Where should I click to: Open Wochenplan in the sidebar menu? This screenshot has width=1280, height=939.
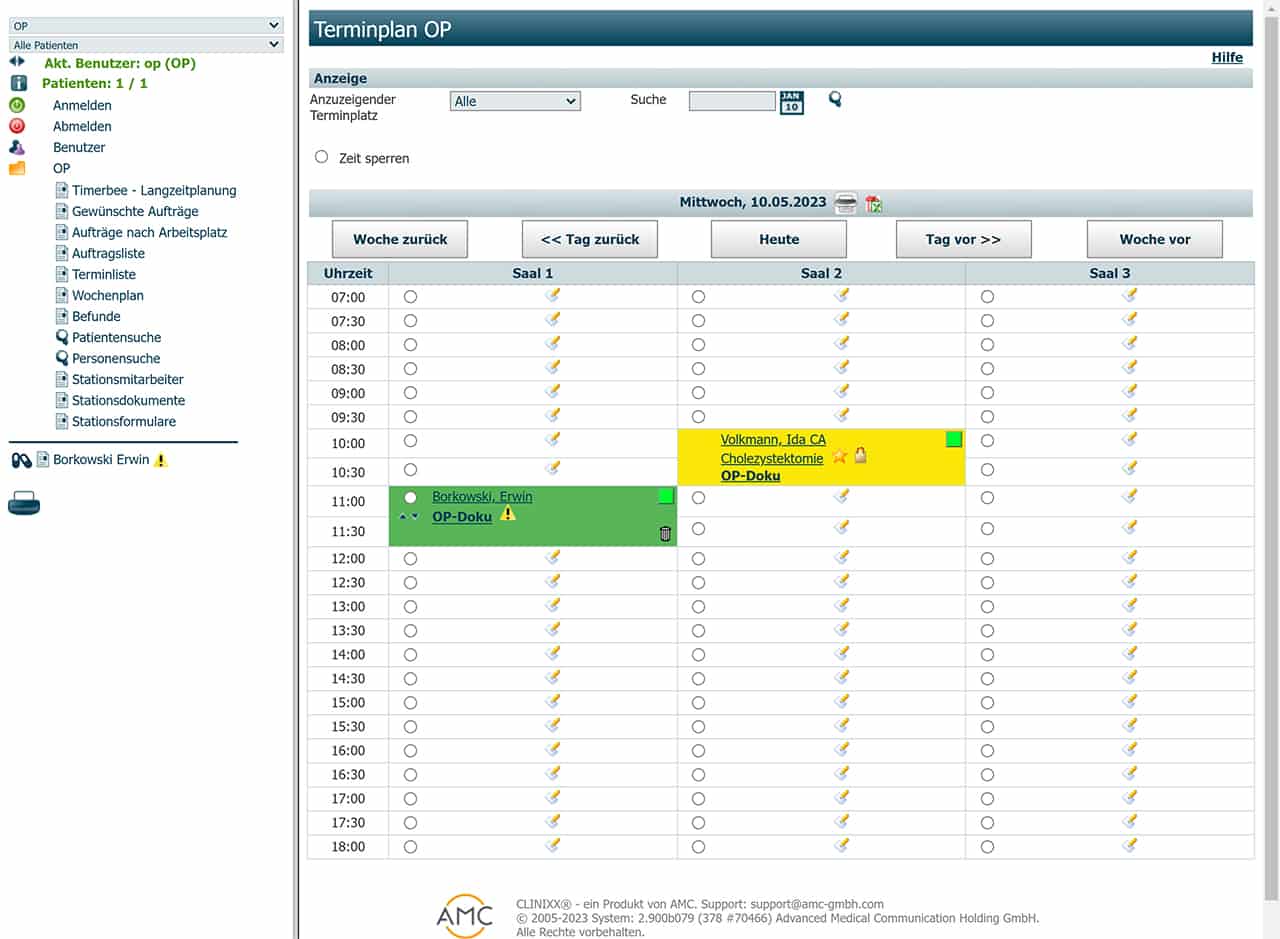pos(107,295)
